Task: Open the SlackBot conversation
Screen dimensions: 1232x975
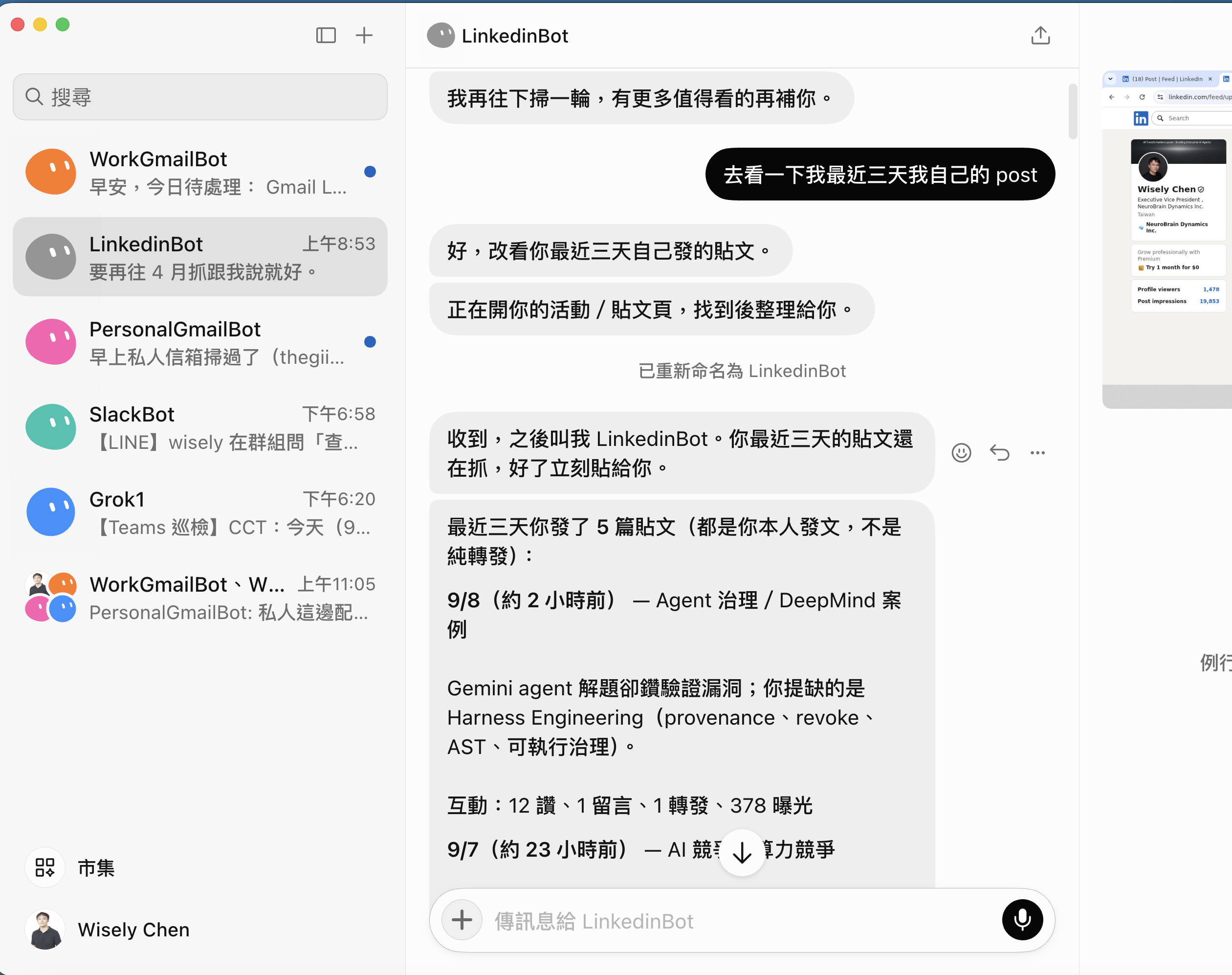Action: (x=200, y=427)
